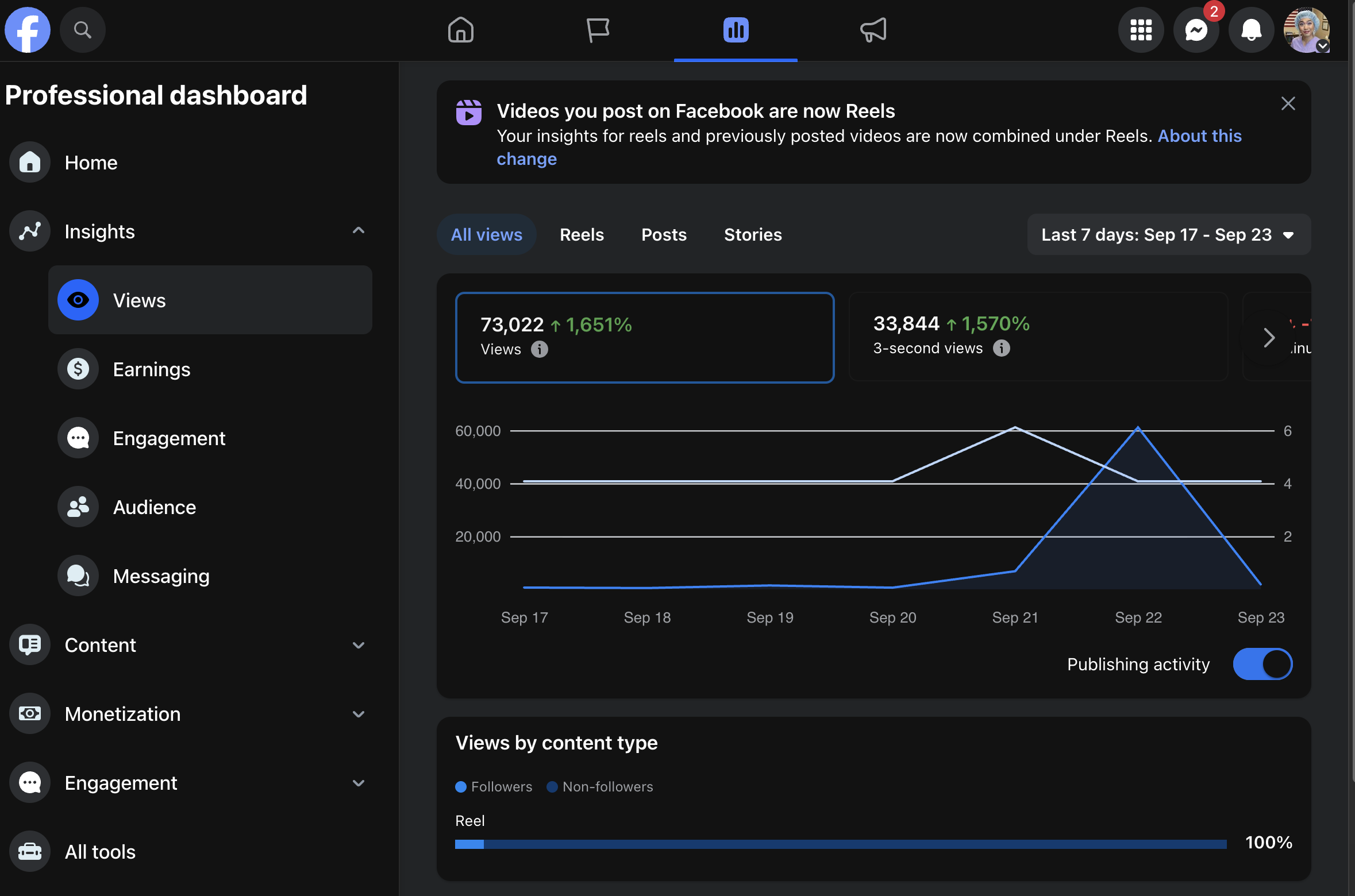Expand the bottom Engagement section chevron
The image size is (1355, 896).
point(358,782)
